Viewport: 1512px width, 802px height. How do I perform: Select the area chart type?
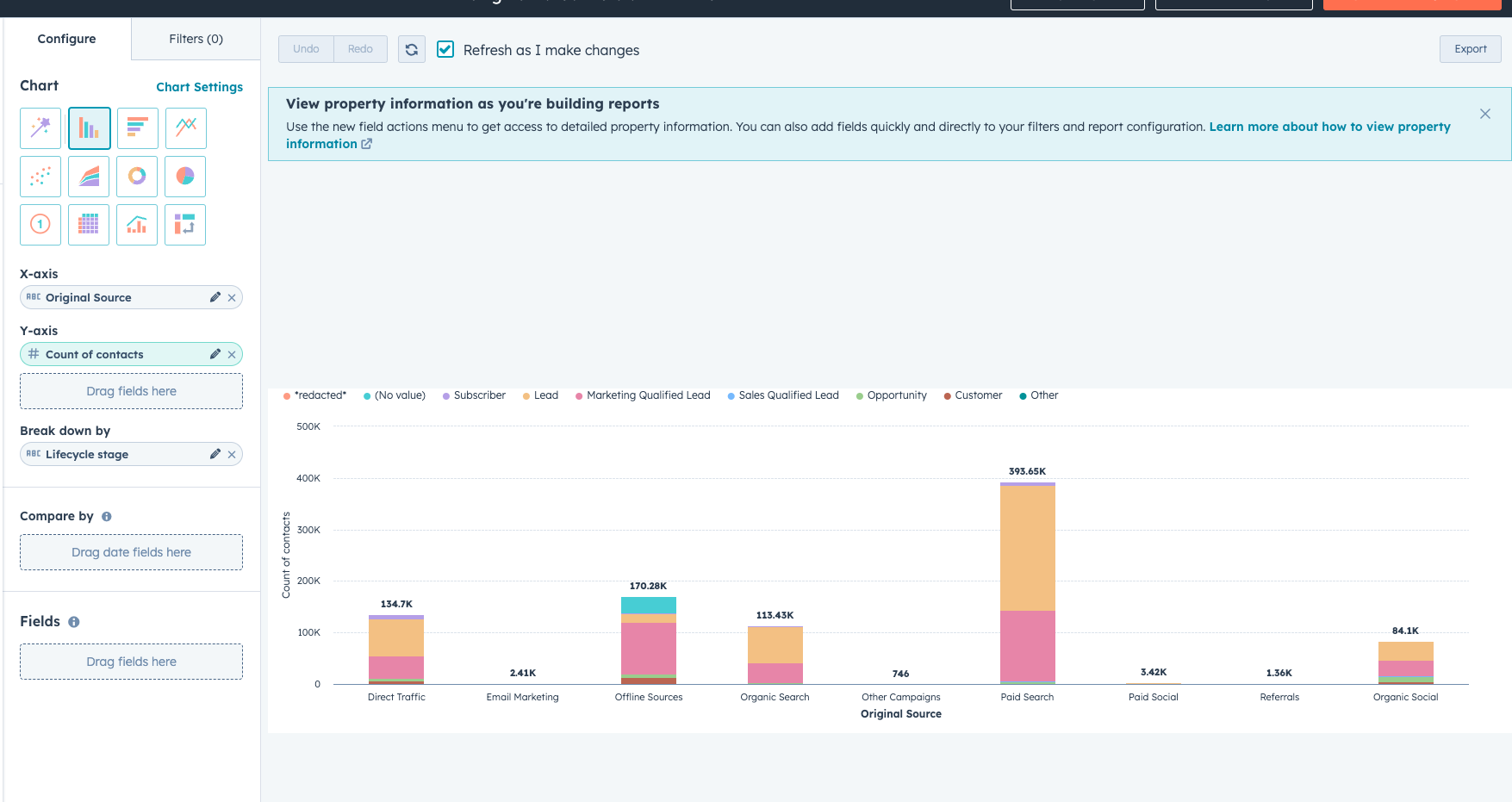point(89,177)
